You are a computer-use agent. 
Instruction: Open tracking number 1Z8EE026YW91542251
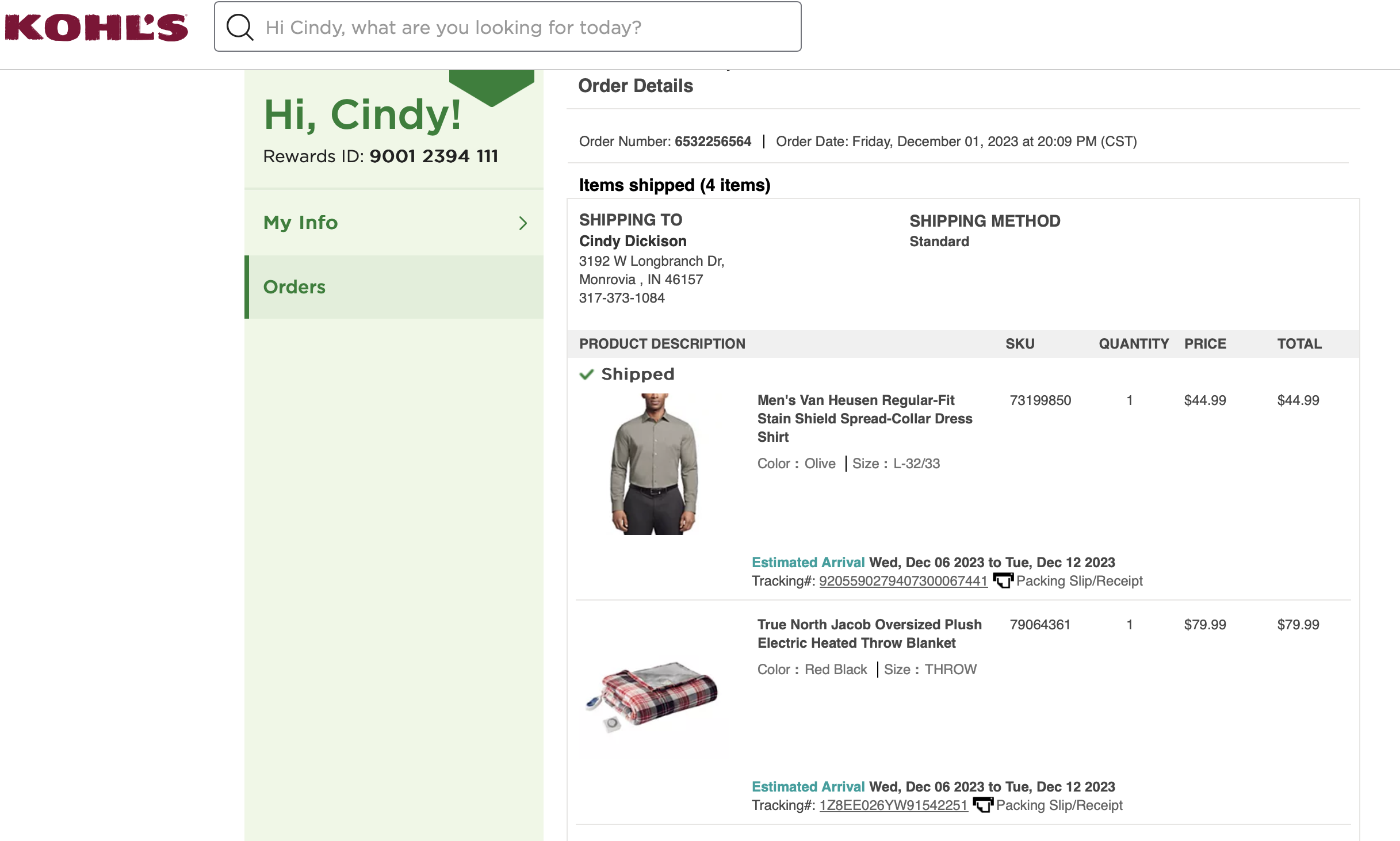coord(893,805)
